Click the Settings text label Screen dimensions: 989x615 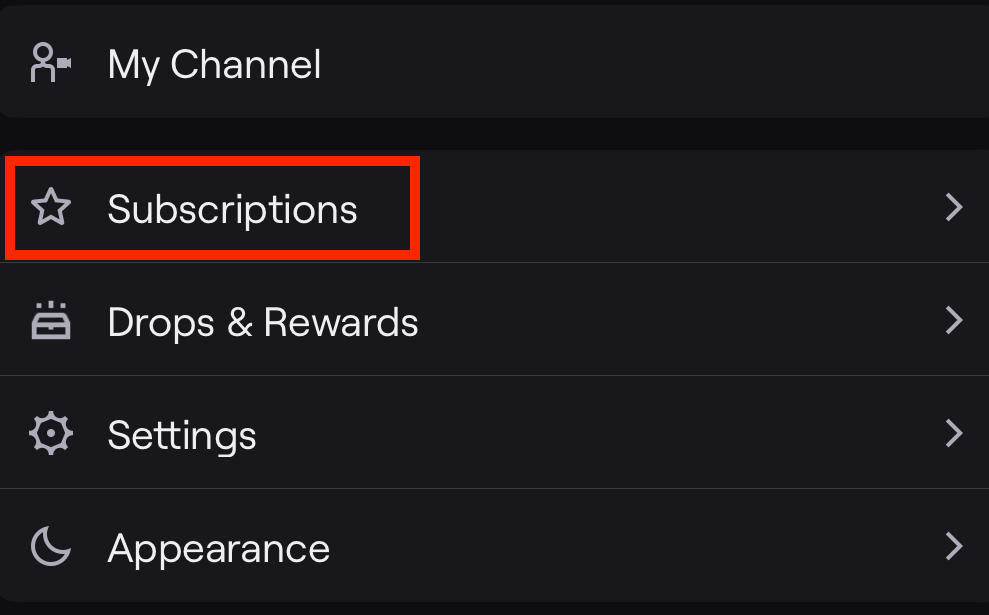[x=182, y=434]
